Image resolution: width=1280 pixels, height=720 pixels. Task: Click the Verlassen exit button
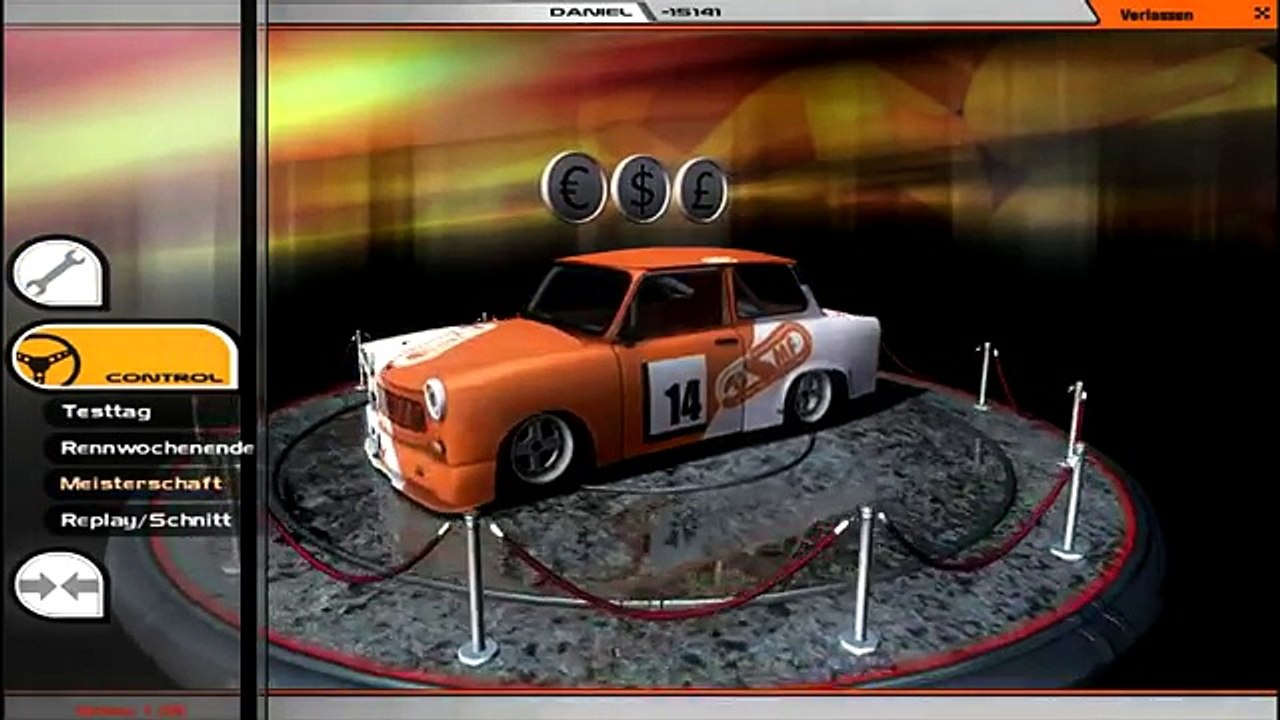click(x=1156, y=14)
